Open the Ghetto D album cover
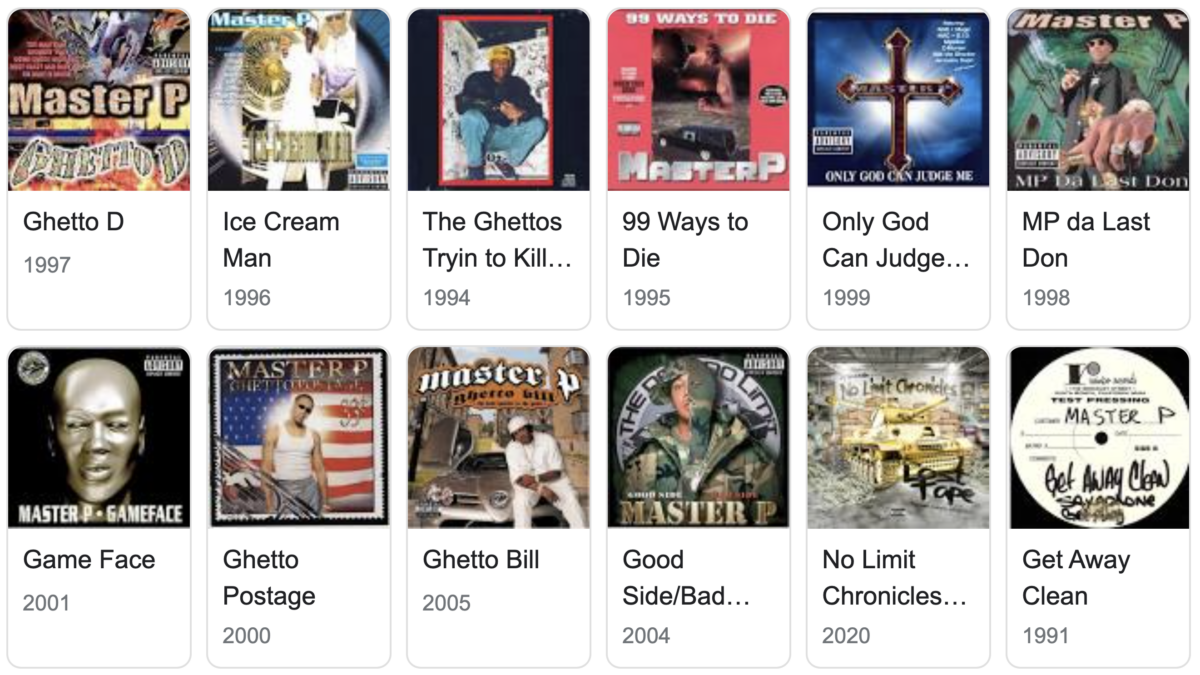Image resolution: width=1200 pixels, height=675 pixels. pyautogui.click(x=99, y=99)
